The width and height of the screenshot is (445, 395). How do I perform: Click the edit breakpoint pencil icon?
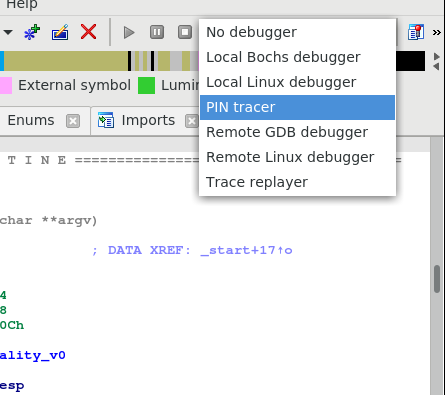coord(60,33)
